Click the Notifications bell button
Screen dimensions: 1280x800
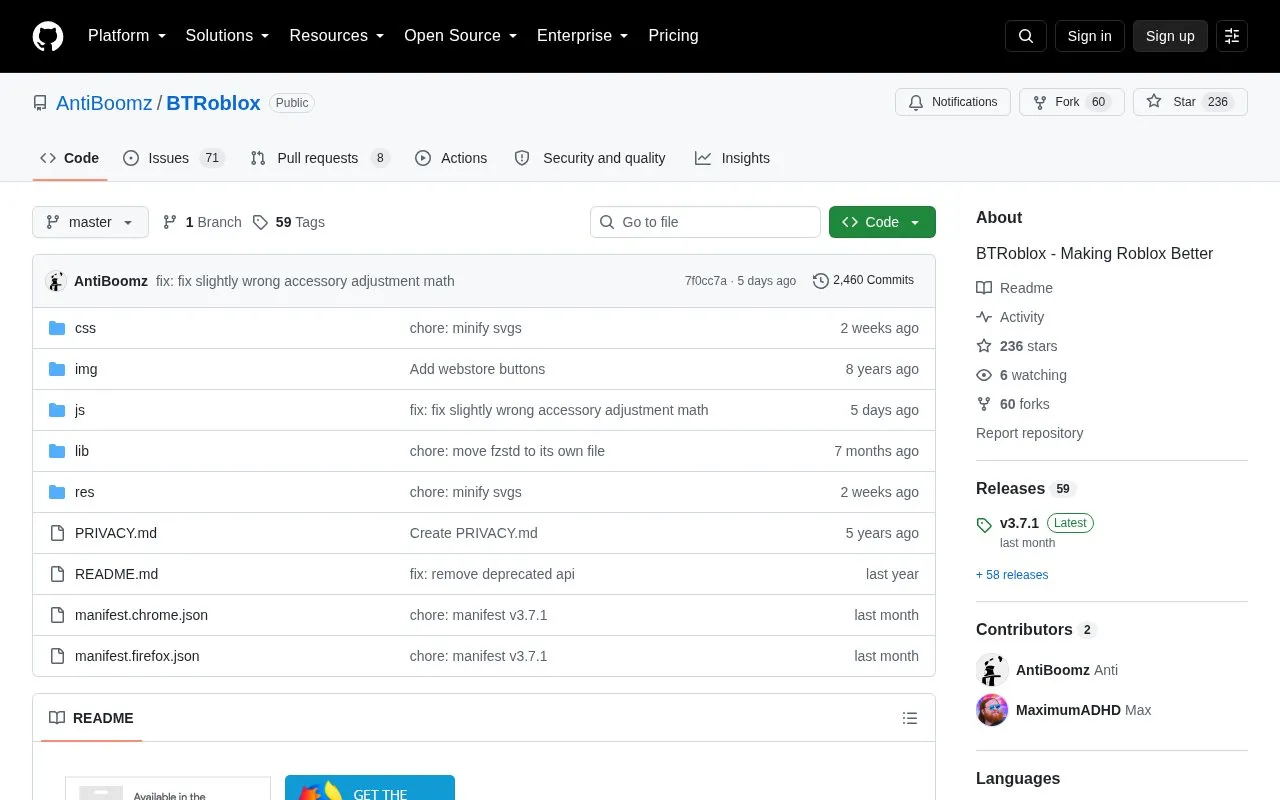953,102
